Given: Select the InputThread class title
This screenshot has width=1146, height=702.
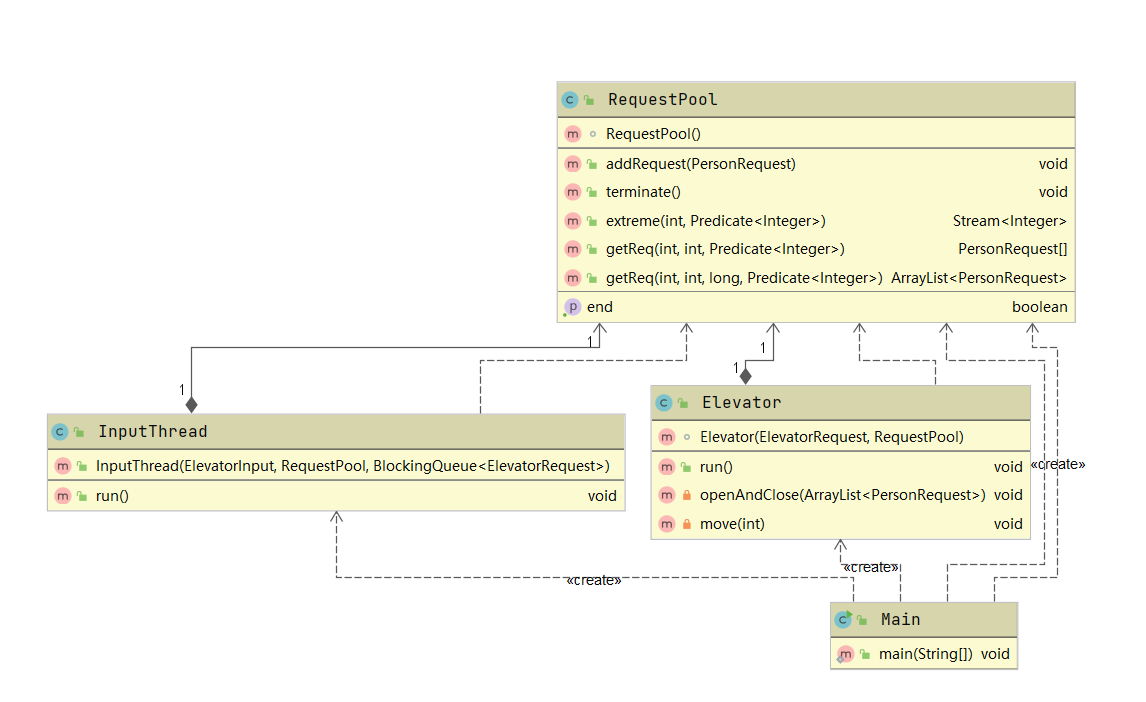Looking at the screenshot, I should point(153,432).
